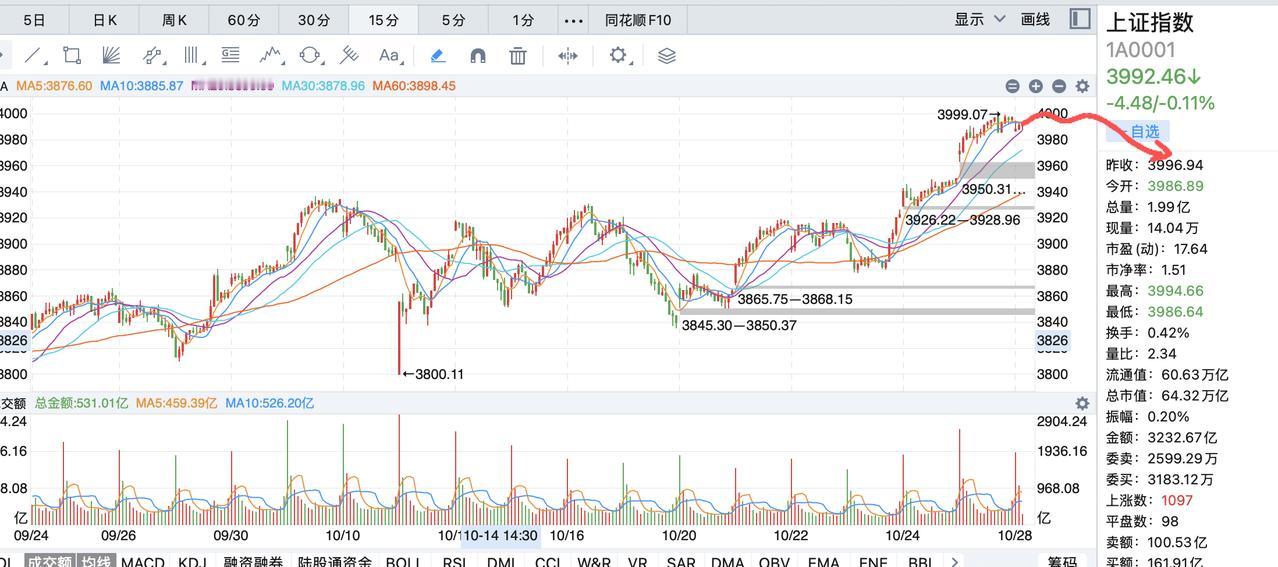The width and height of the screenshot is (1278, 567).
Task: Select the VR indicator
Action: tap(637, 562)
